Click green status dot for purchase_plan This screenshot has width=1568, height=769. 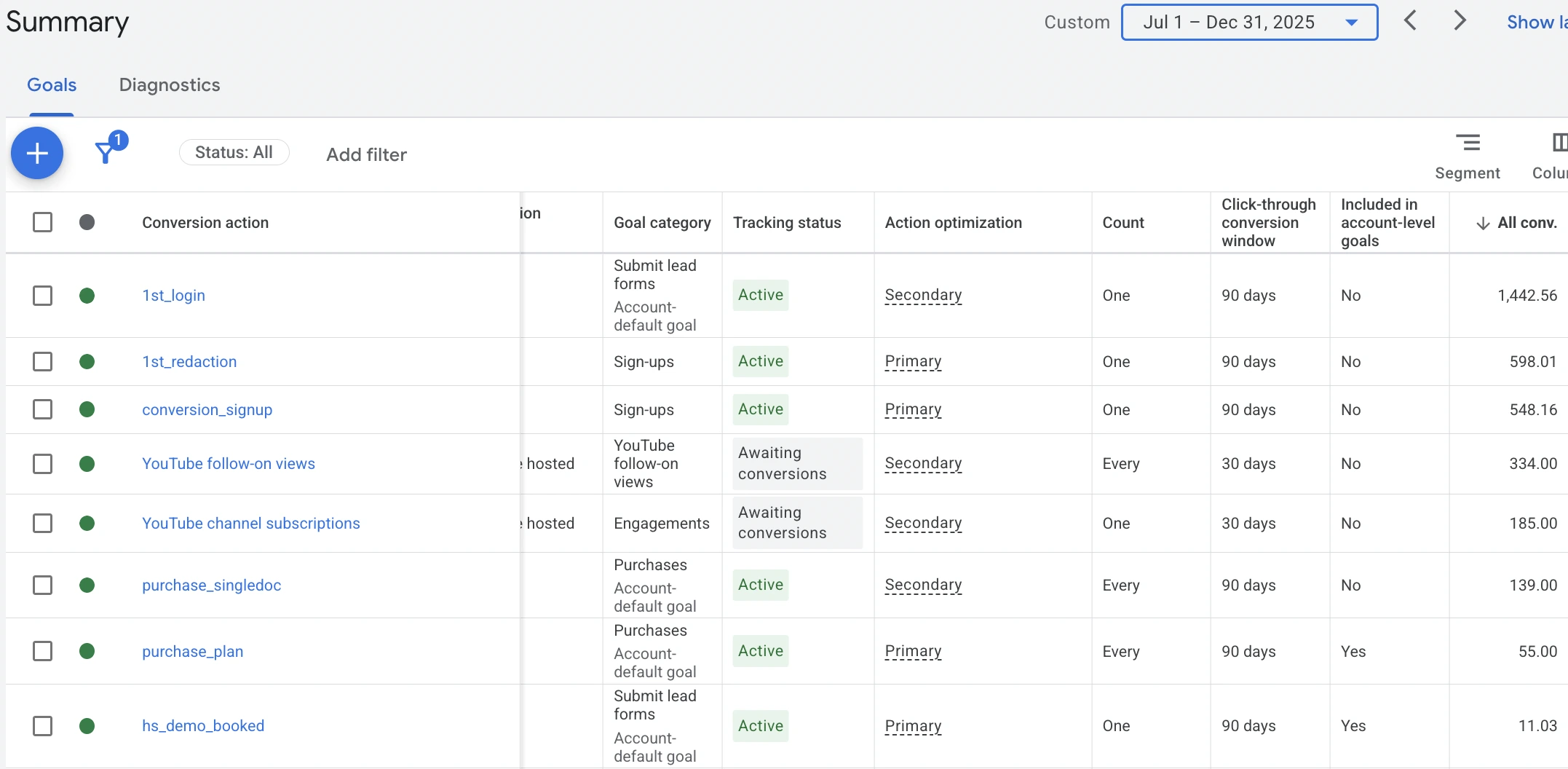[x=87, y=651]
